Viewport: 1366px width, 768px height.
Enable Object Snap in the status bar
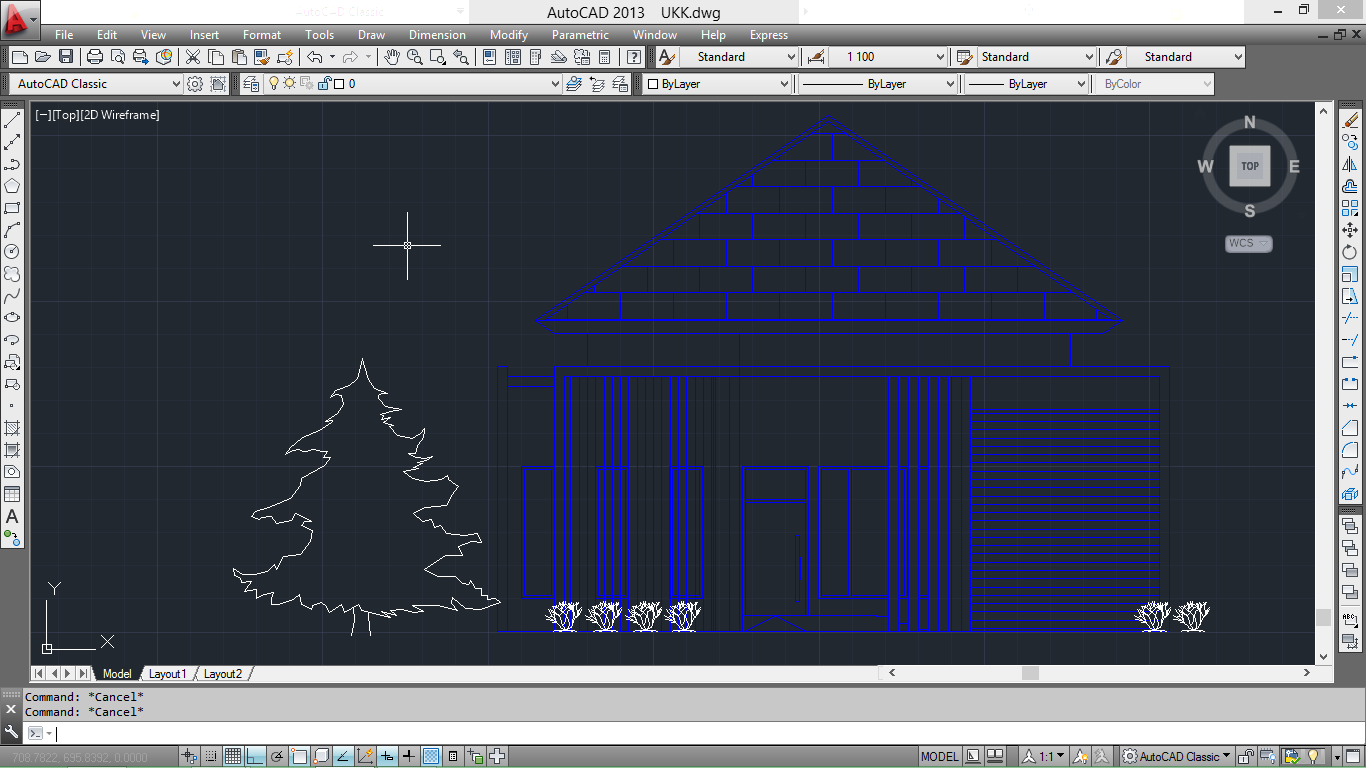tap(297, 755)
